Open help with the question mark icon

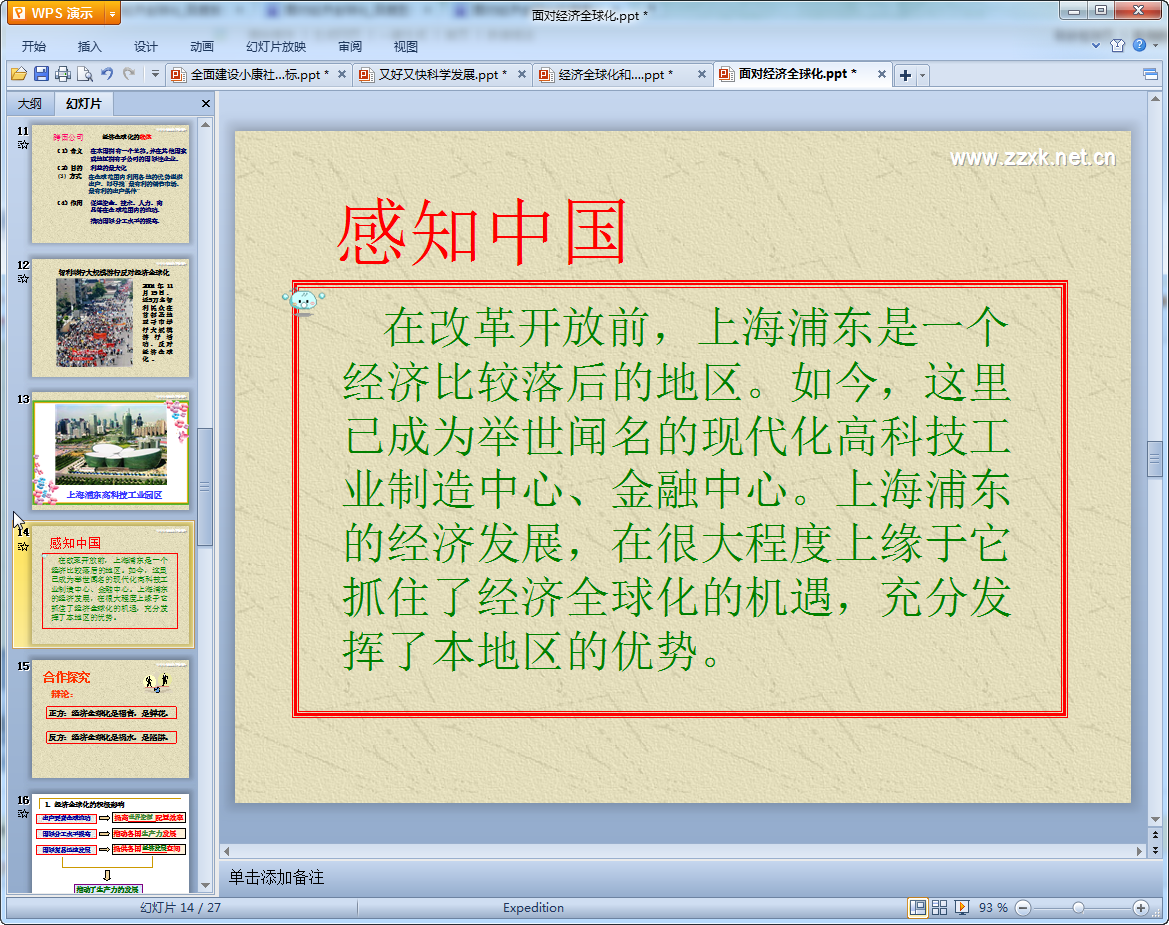click(1139, 45)
